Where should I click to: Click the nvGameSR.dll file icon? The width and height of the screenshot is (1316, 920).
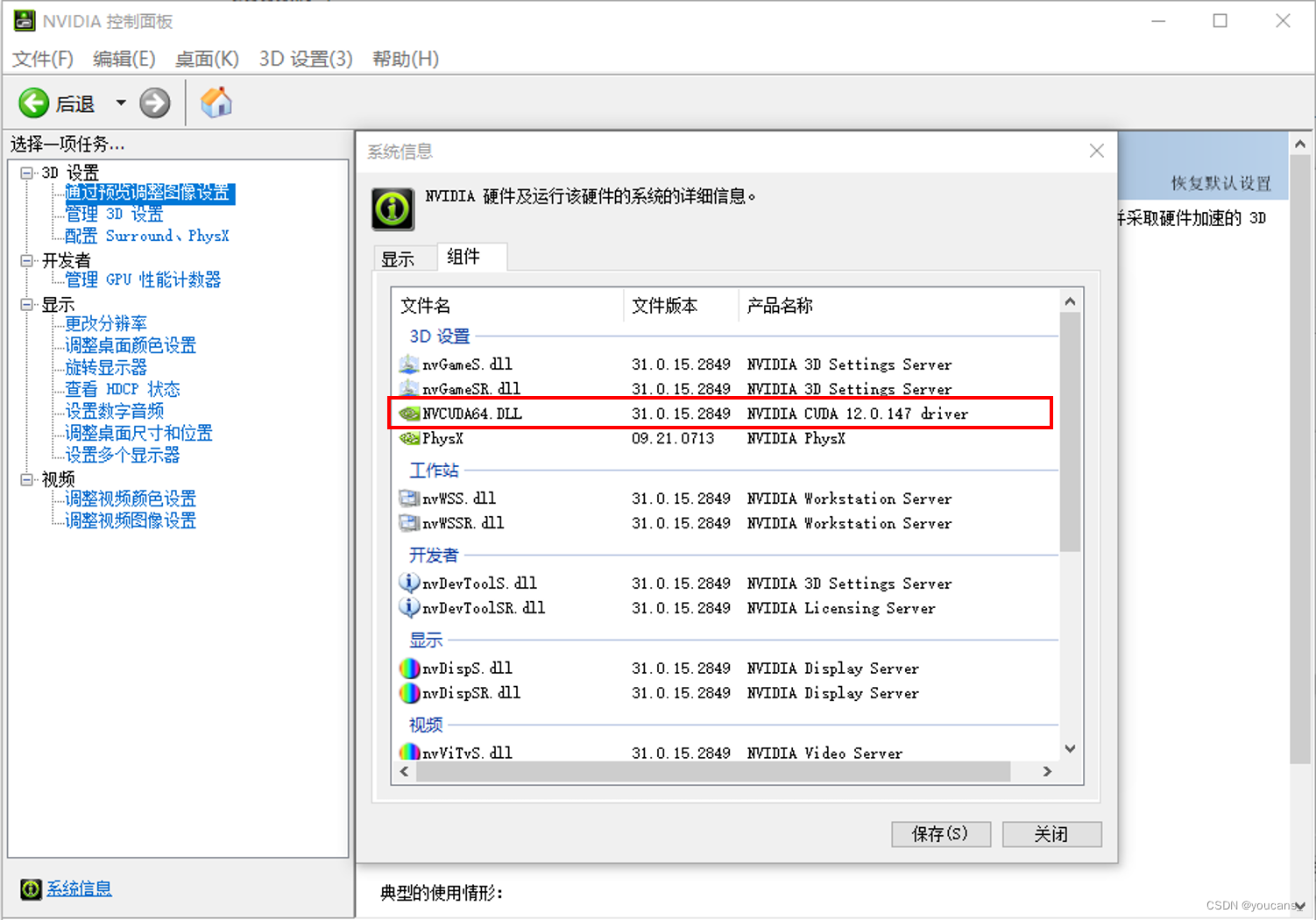408,388
